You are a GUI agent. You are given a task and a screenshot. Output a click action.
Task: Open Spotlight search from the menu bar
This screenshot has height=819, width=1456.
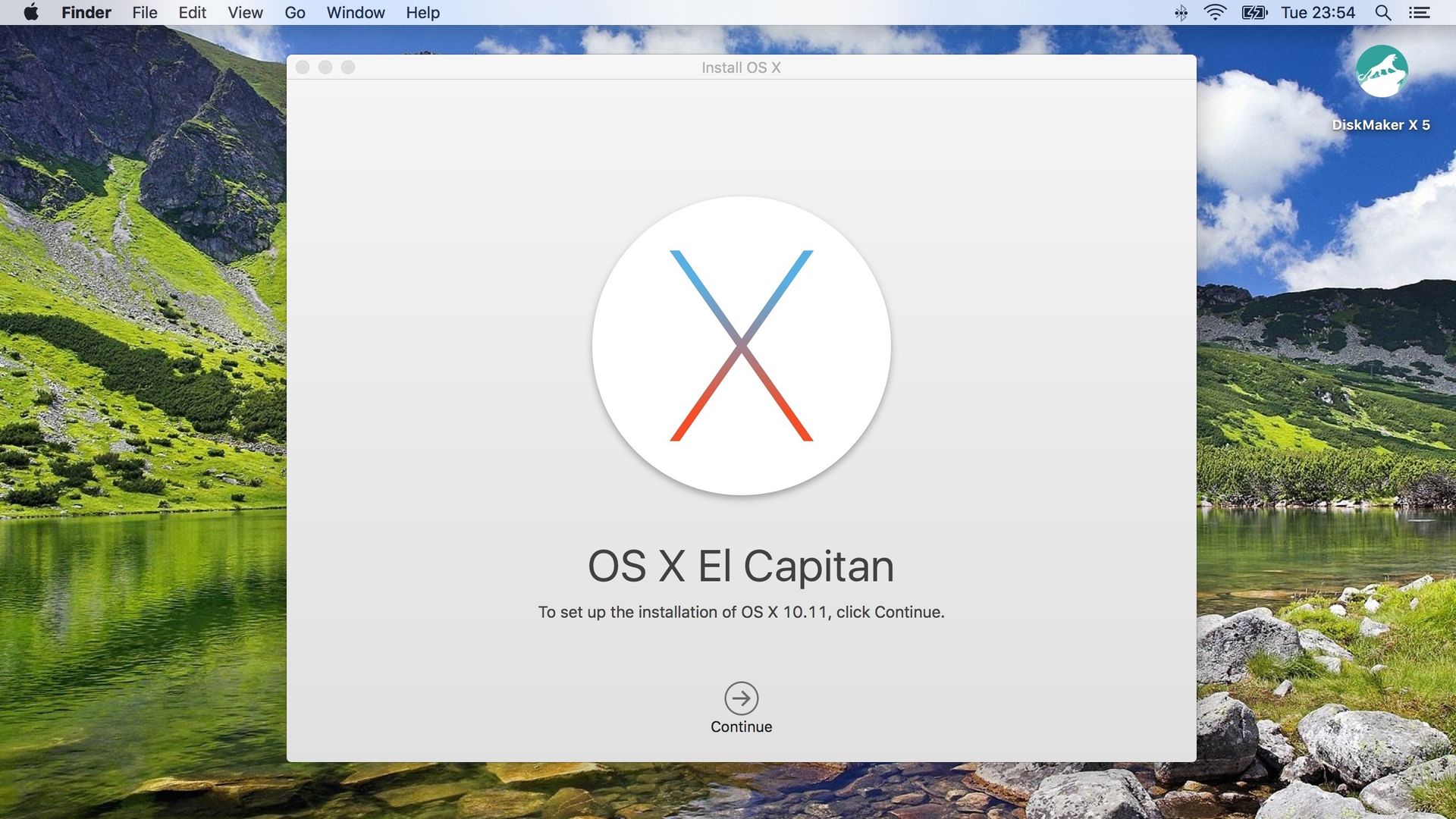[x=1382, y=12]
